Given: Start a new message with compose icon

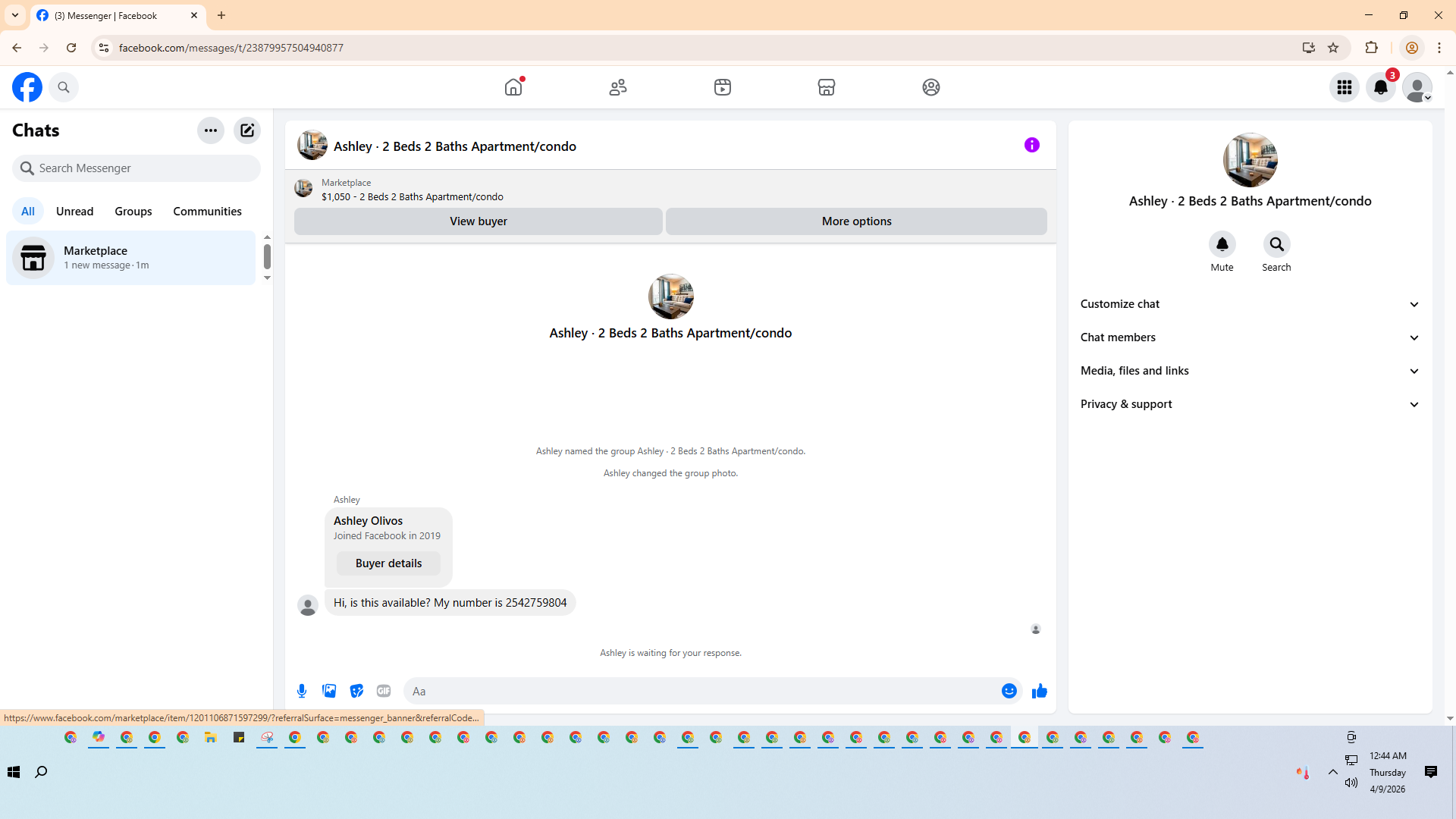Looking at the screenshot, I should coord(247,130).
